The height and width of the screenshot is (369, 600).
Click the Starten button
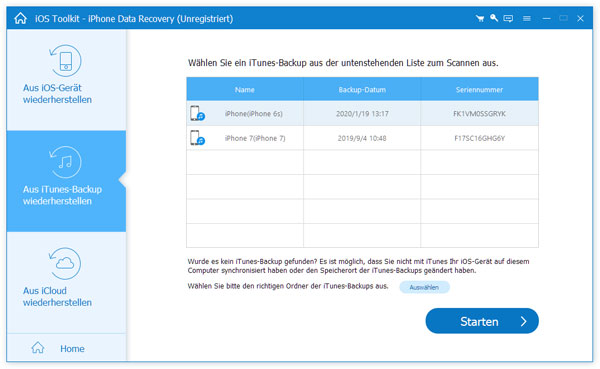click(x=482, y=321)
